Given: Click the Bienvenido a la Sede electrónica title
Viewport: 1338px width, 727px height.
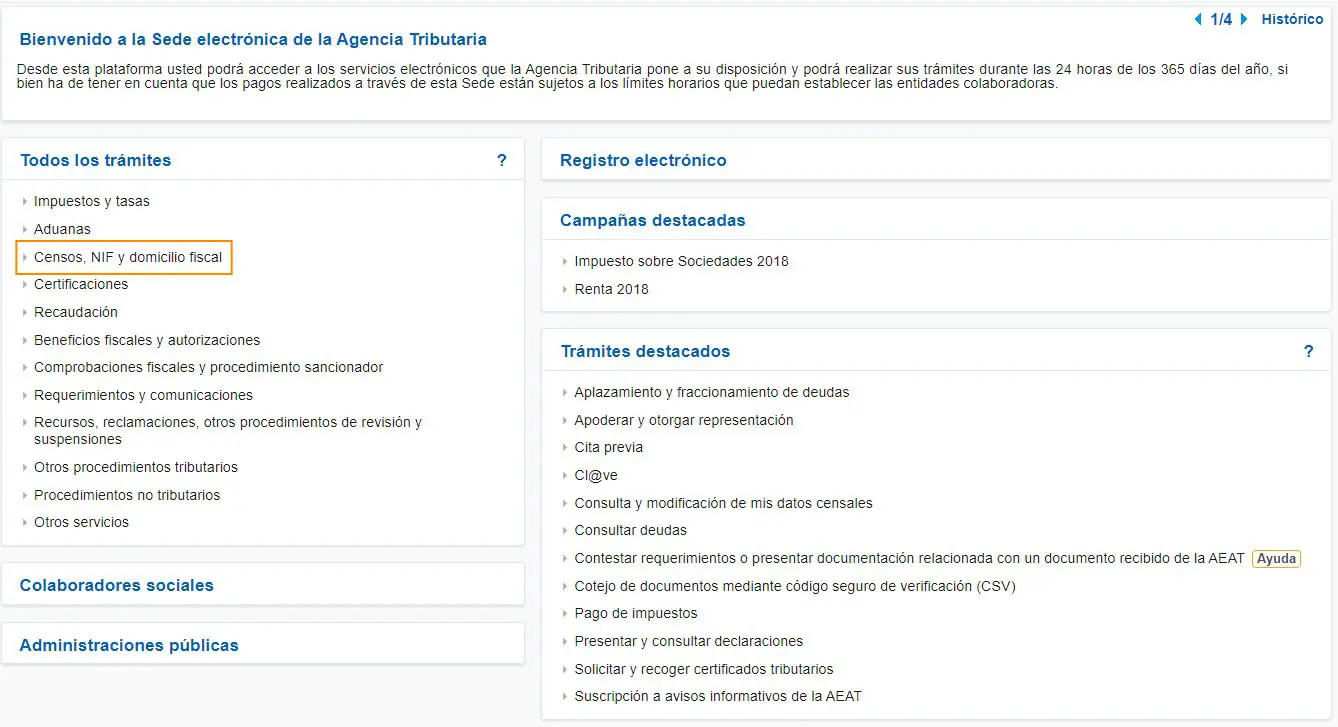Looking at the screenshot, I should (253, 39).
